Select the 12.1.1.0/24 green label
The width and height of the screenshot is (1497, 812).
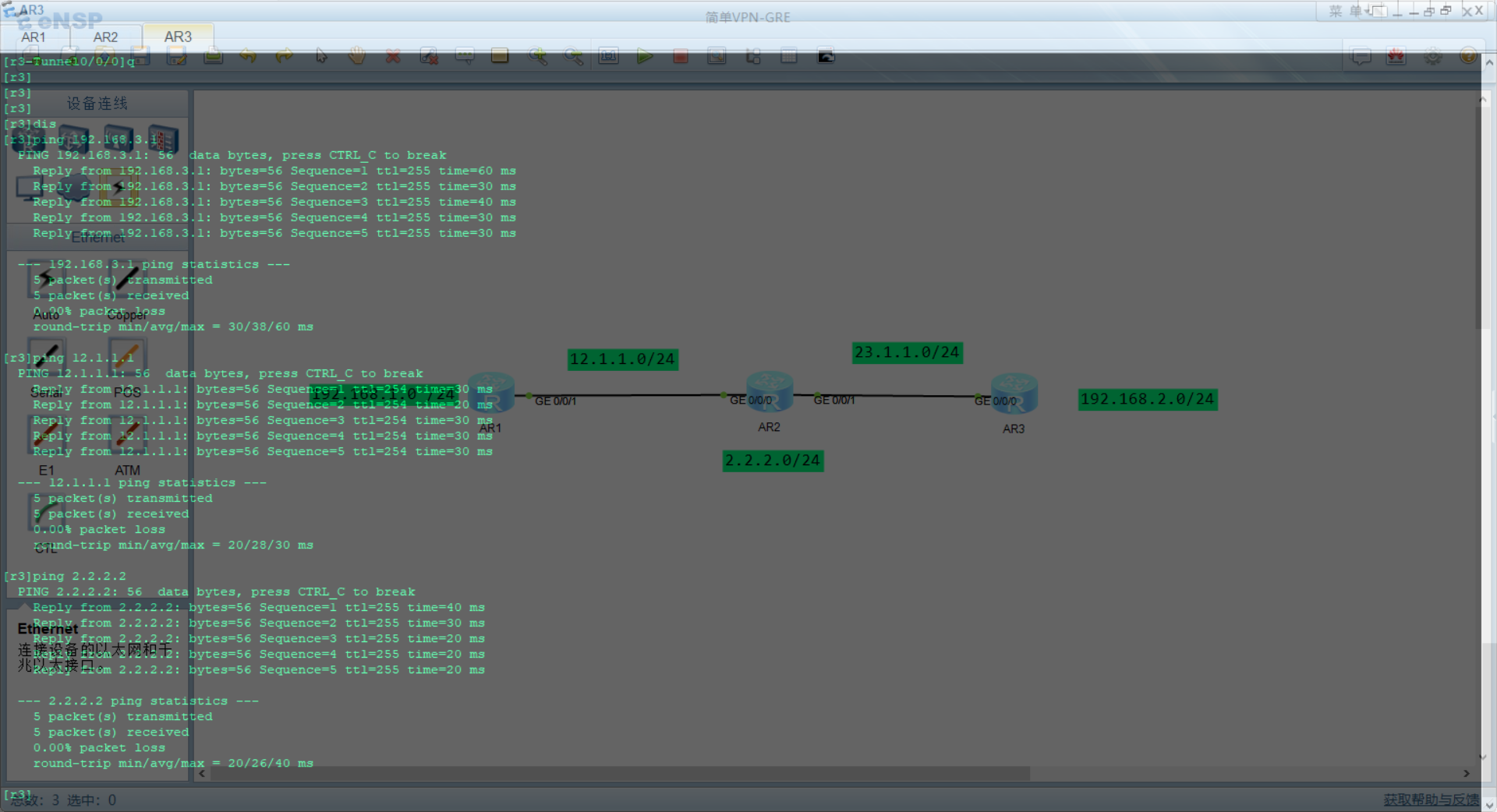tap(622, 359)
